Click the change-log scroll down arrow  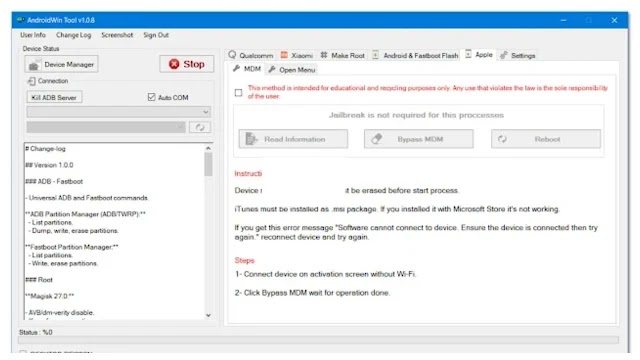[x=209, y=315]
